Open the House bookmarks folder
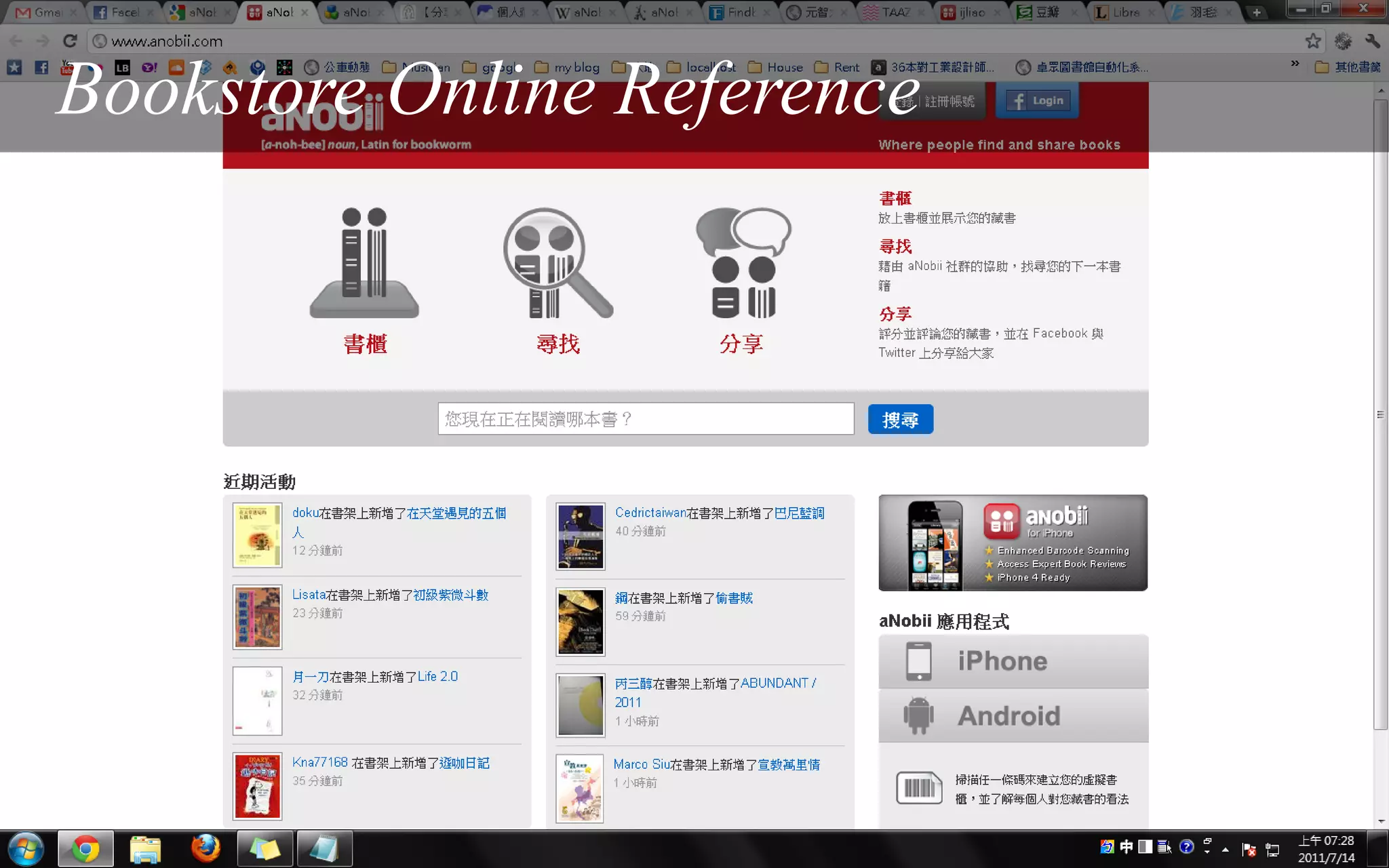1389x868 pixels. (x=775, y=67)
